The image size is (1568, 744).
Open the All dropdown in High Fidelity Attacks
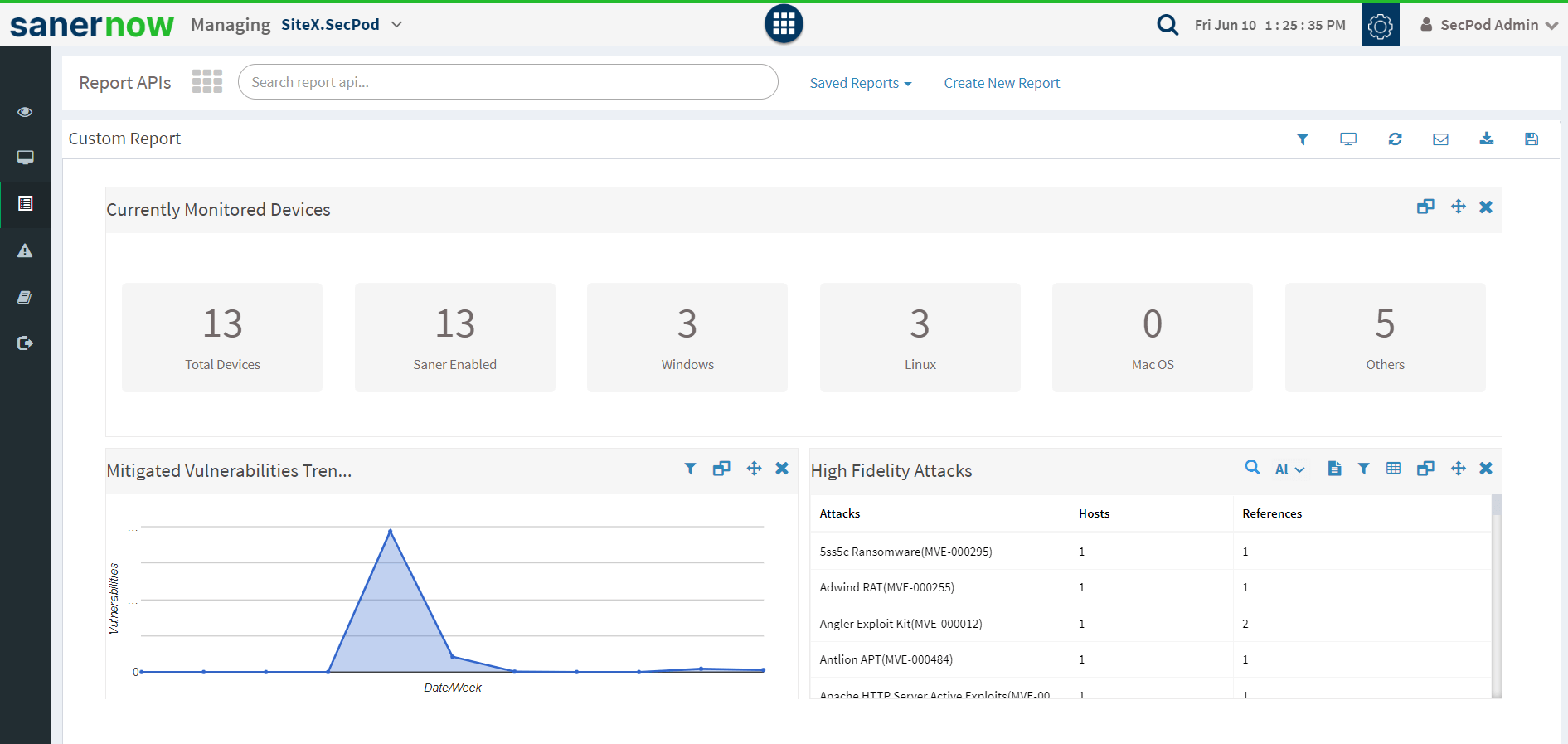tap(1289, 469)
